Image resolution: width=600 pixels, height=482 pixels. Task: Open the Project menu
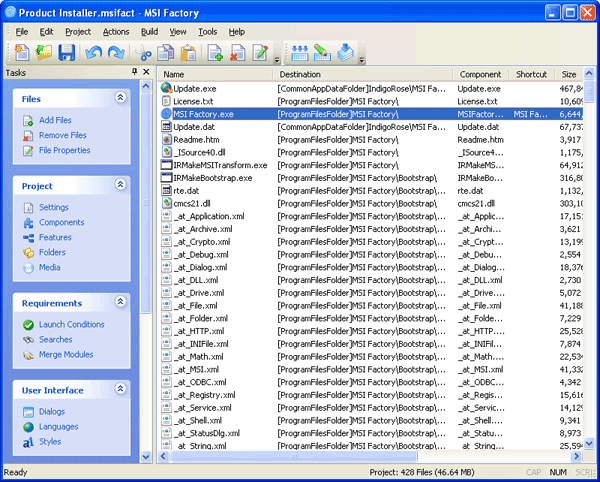point(78,32)
